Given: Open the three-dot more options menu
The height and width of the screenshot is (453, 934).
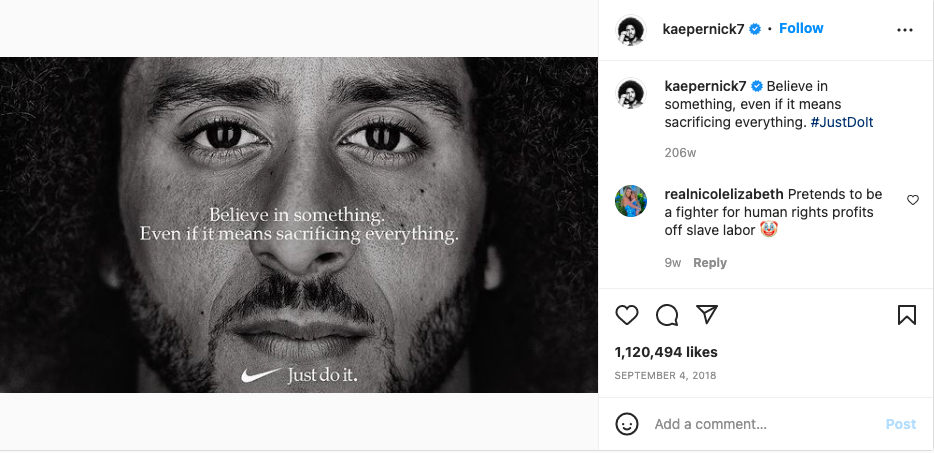Looking at the screenshot, I should [905, 30].
